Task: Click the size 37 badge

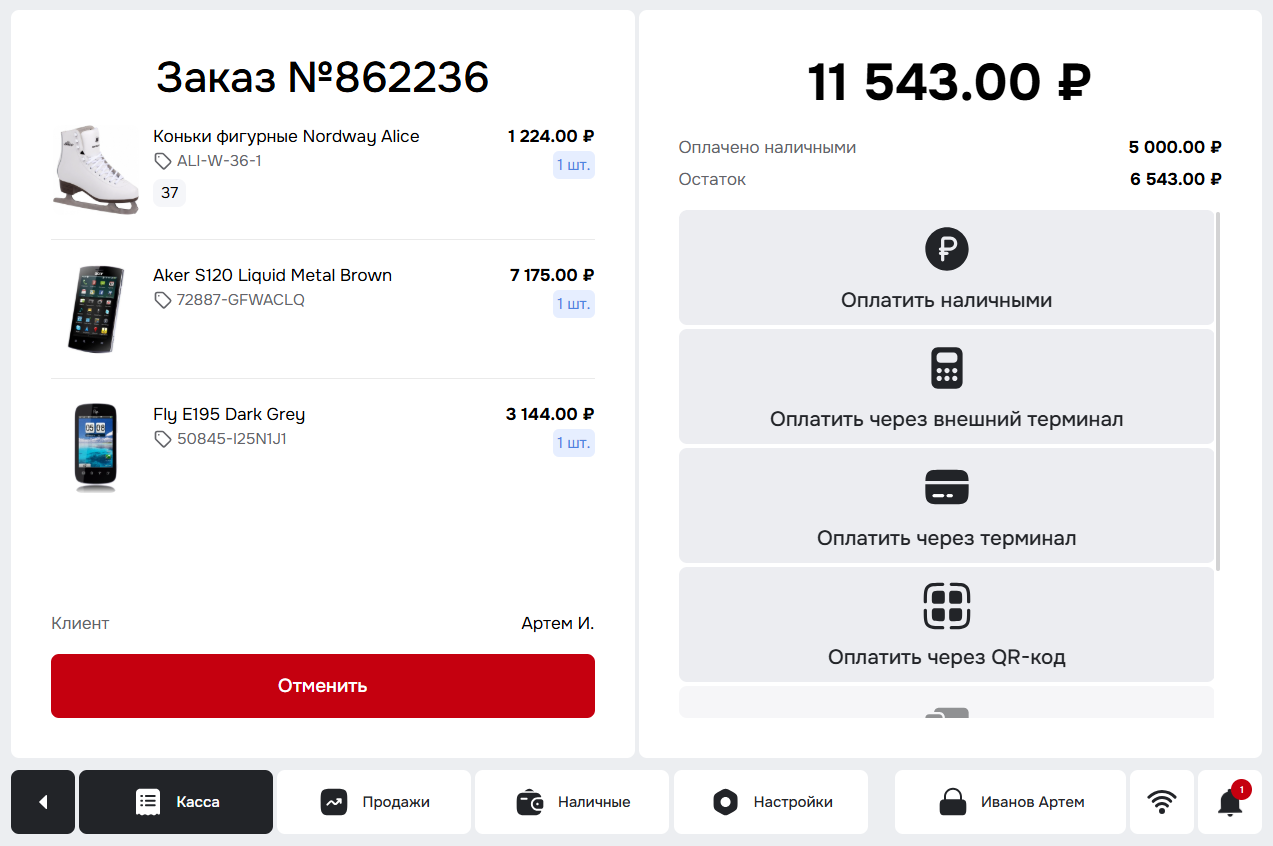Action: [169, 193]
